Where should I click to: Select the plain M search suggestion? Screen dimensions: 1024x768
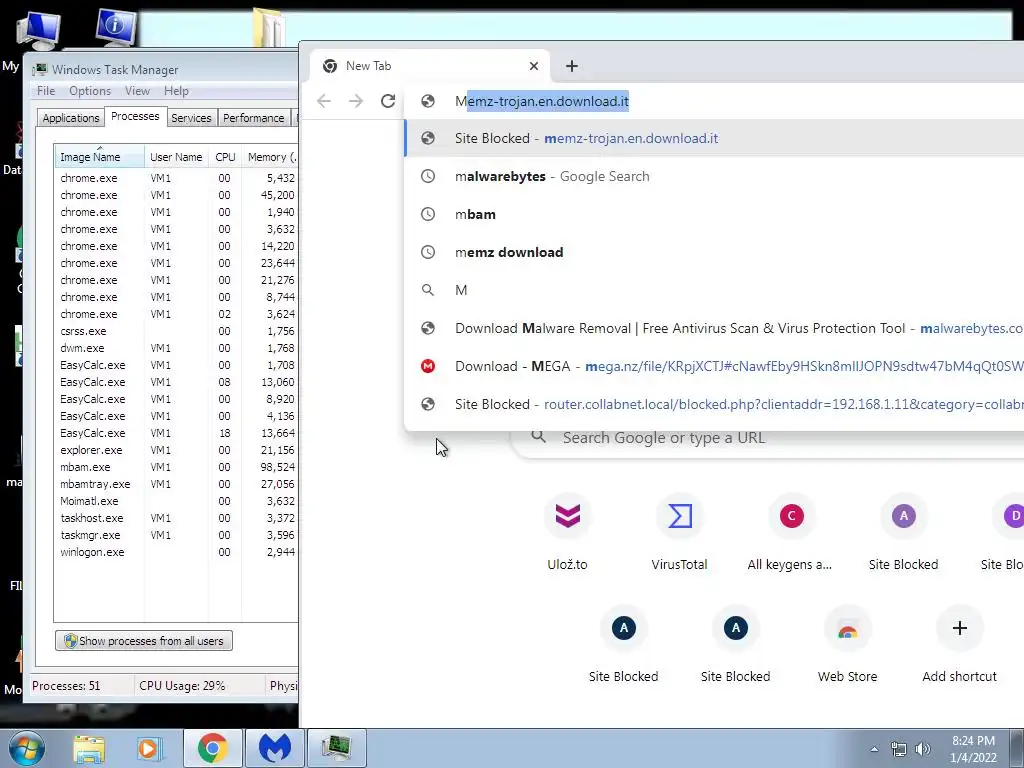[715, 290]
